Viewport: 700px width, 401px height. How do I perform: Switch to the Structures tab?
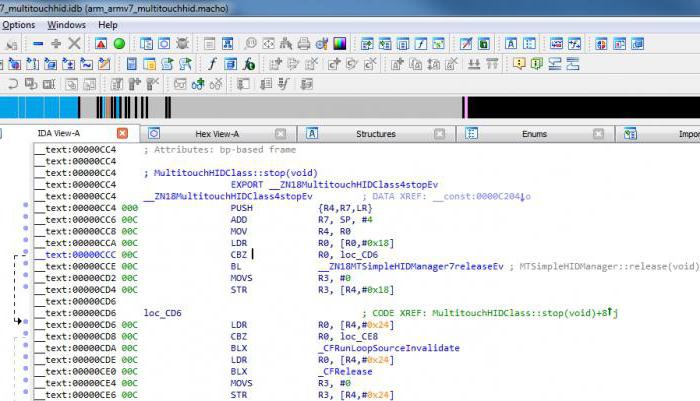(375, 133)
